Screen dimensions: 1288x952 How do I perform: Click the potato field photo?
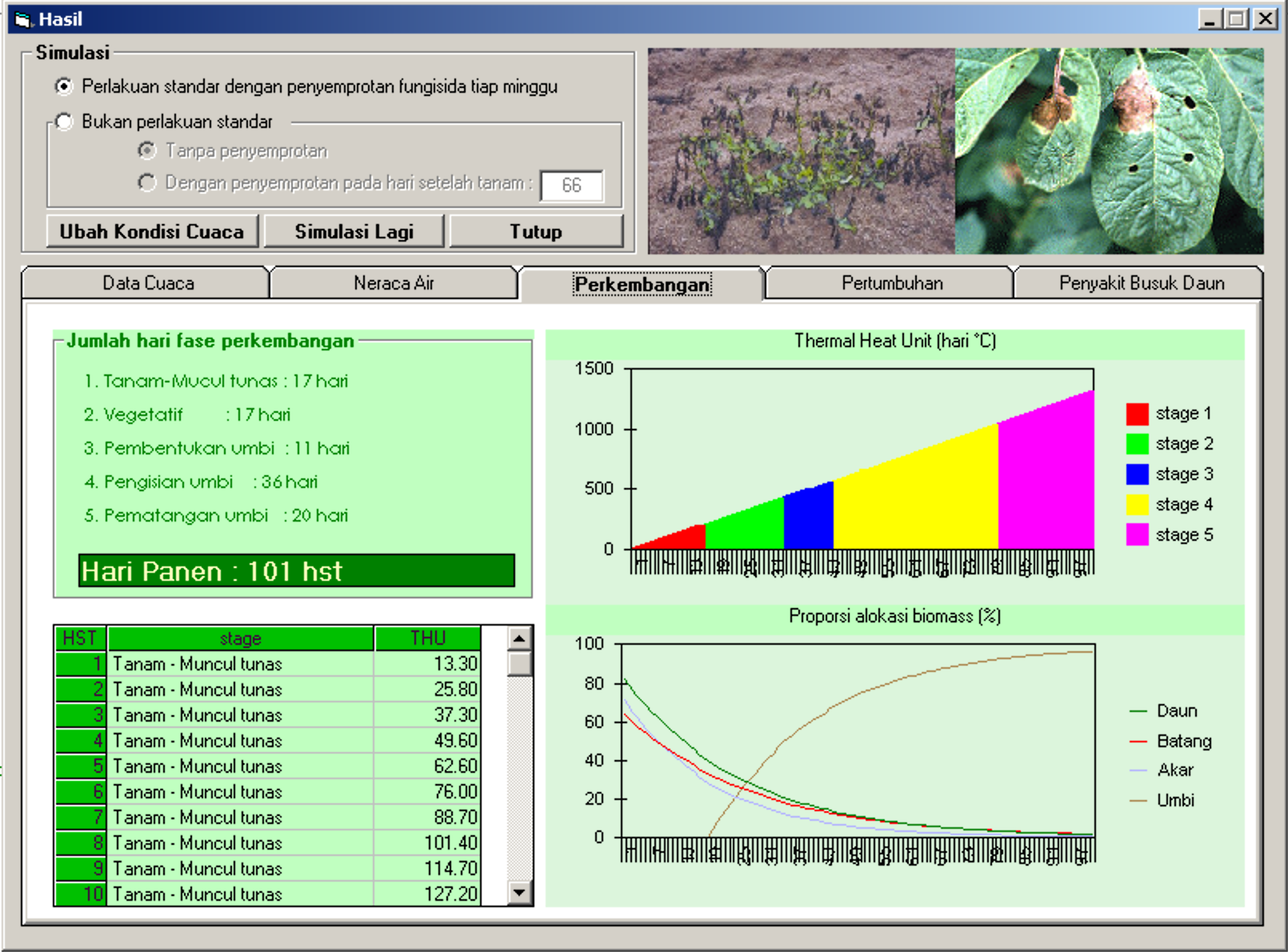click(x=801, y=151)
